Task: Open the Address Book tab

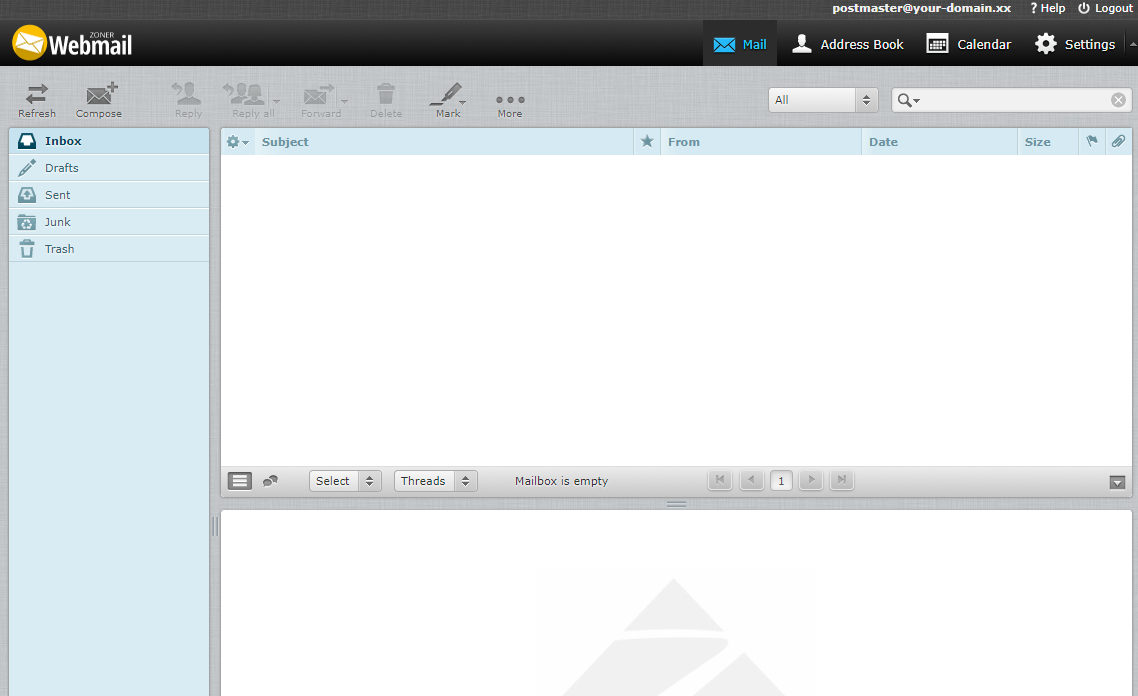Action: pos(847,44)
